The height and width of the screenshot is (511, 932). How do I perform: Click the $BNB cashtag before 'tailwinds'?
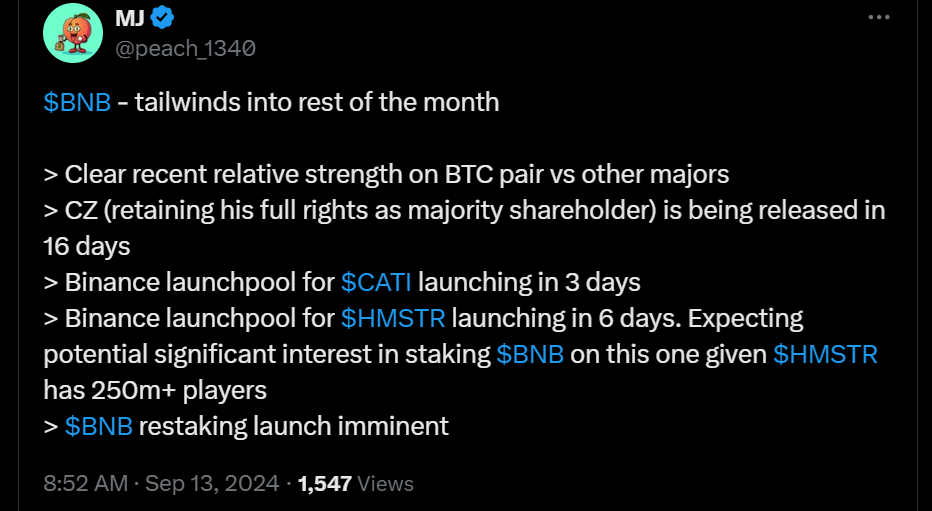point(77,102)
